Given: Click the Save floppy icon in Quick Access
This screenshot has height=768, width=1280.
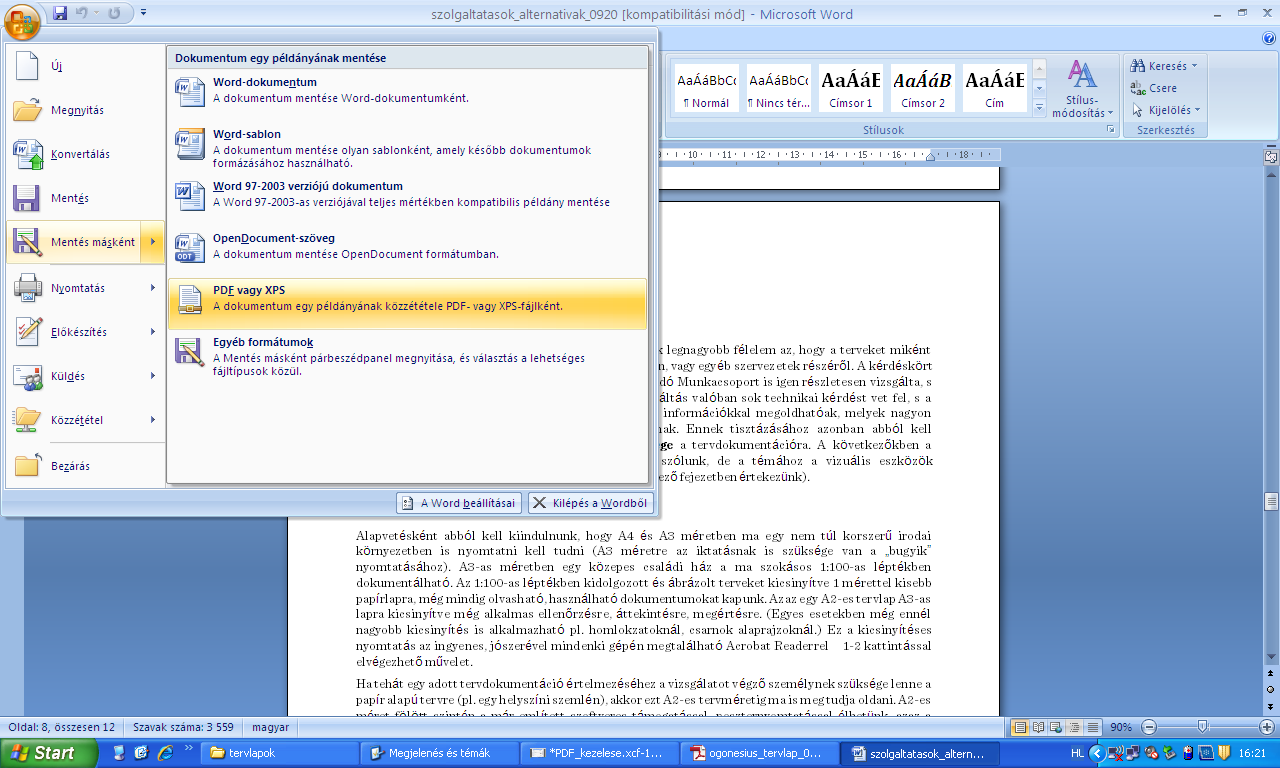Looking at the screenshot, I should click(x=59, y=13).
